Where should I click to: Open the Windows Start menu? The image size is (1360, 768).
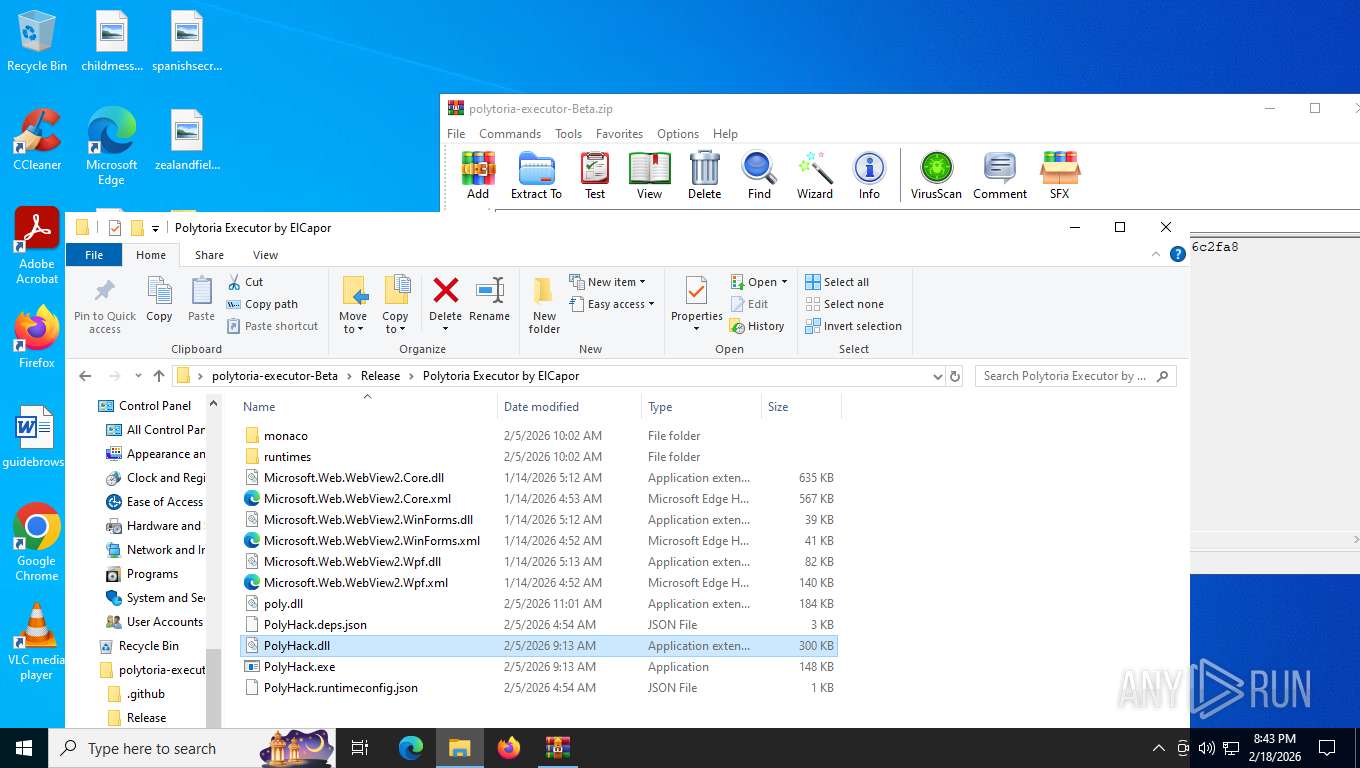23,748
